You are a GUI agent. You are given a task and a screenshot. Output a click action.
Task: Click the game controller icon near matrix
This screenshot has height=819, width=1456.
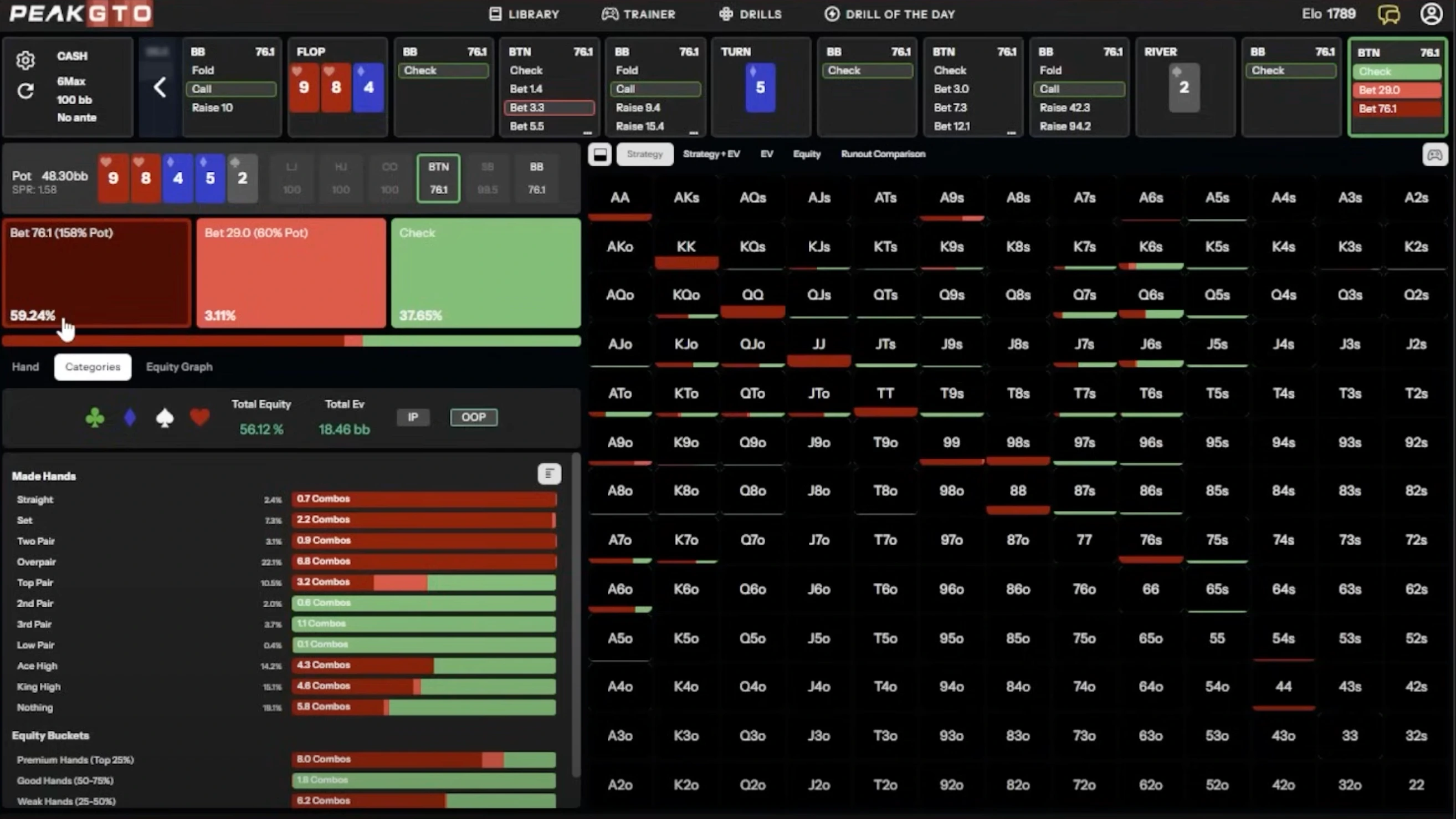[1434, 154]
